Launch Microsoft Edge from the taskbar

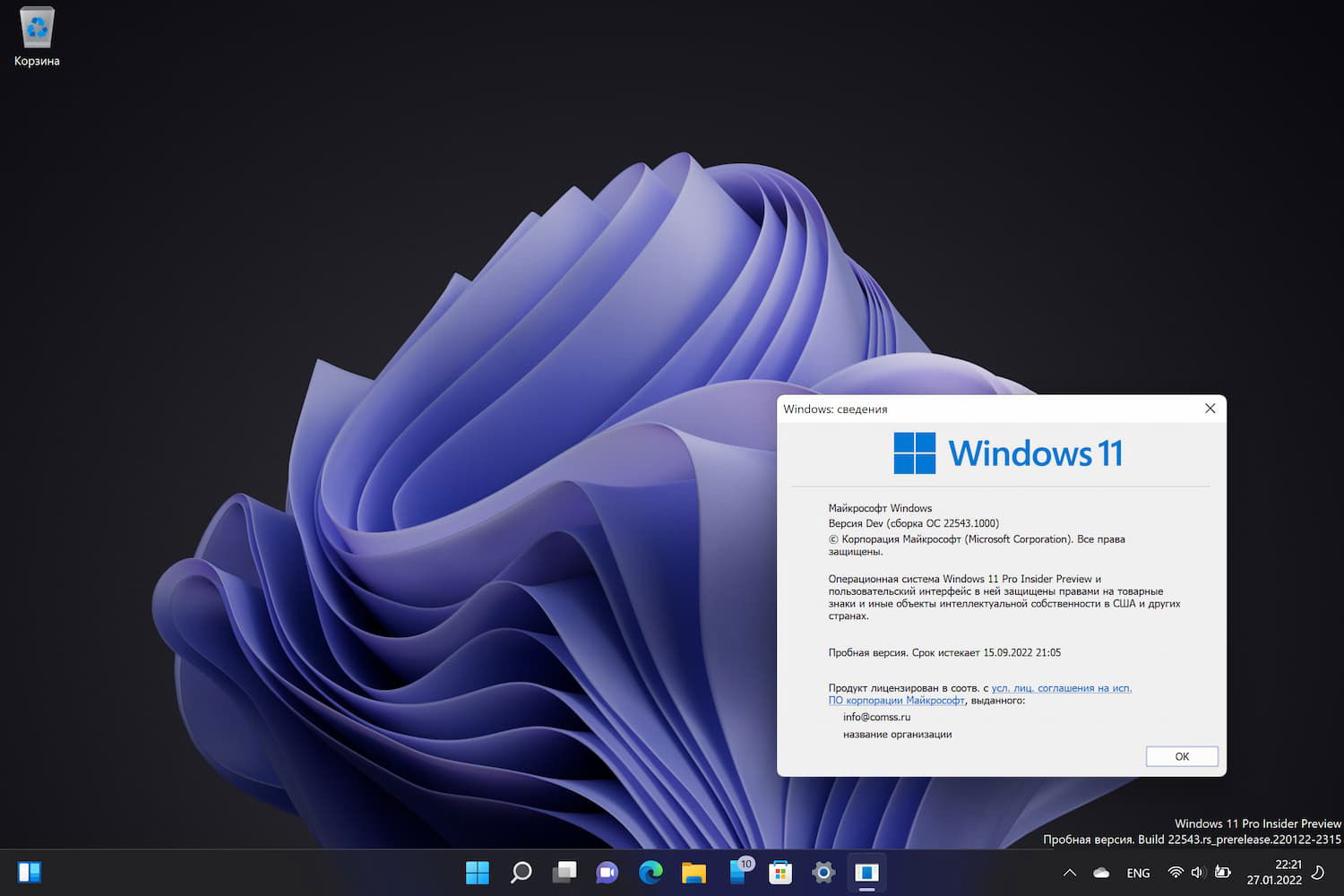[x=651, y=872]
